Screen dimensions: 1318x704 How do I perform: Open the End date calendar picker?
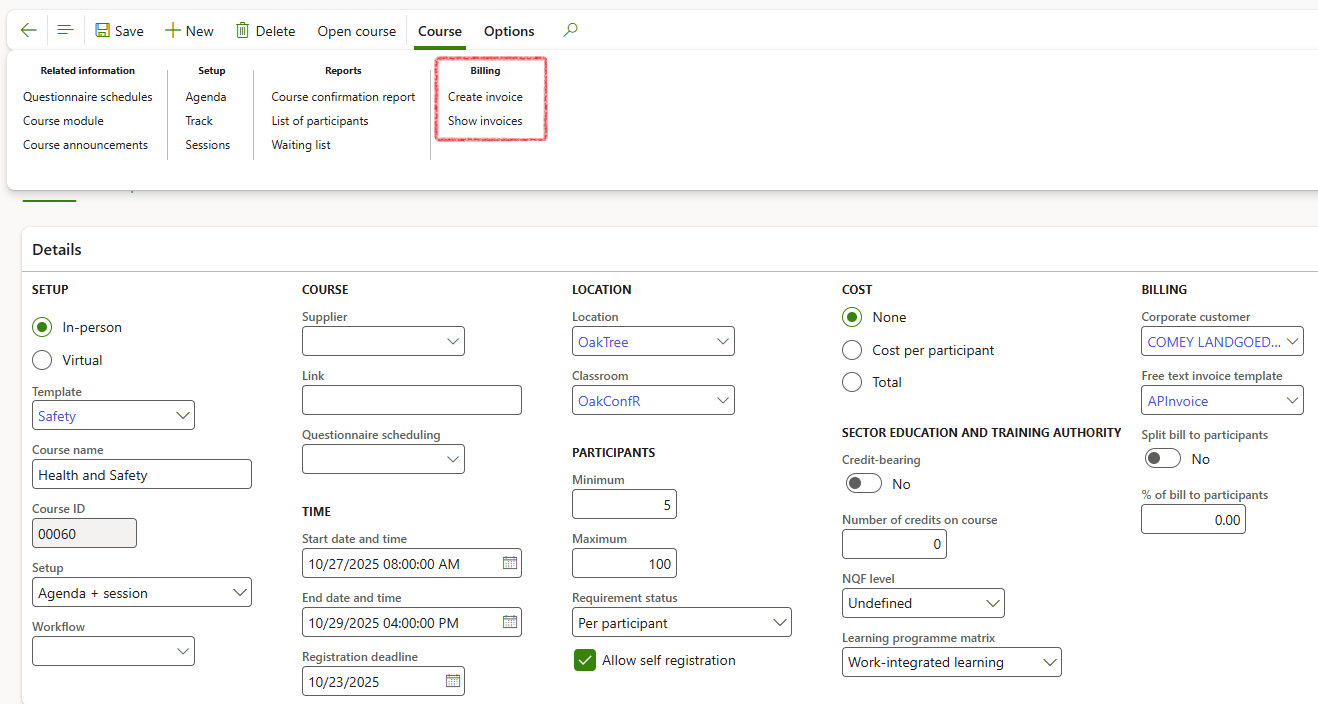[x=510, y=622]
